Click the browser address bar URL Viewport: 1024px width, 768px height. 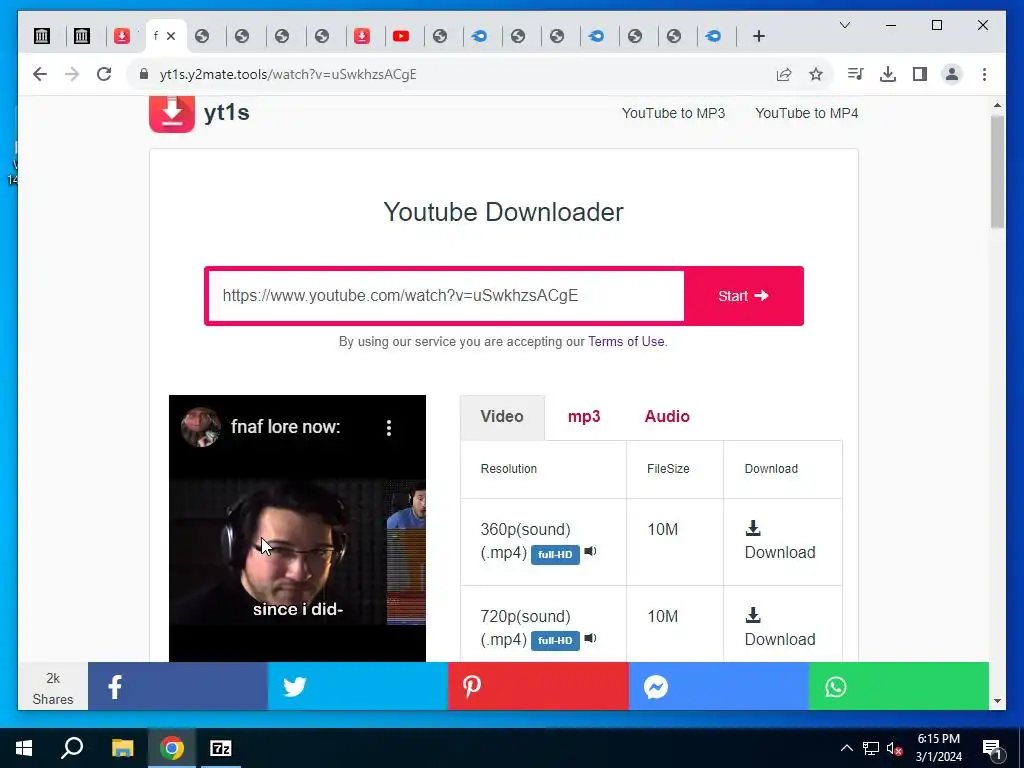pos(287,74)
